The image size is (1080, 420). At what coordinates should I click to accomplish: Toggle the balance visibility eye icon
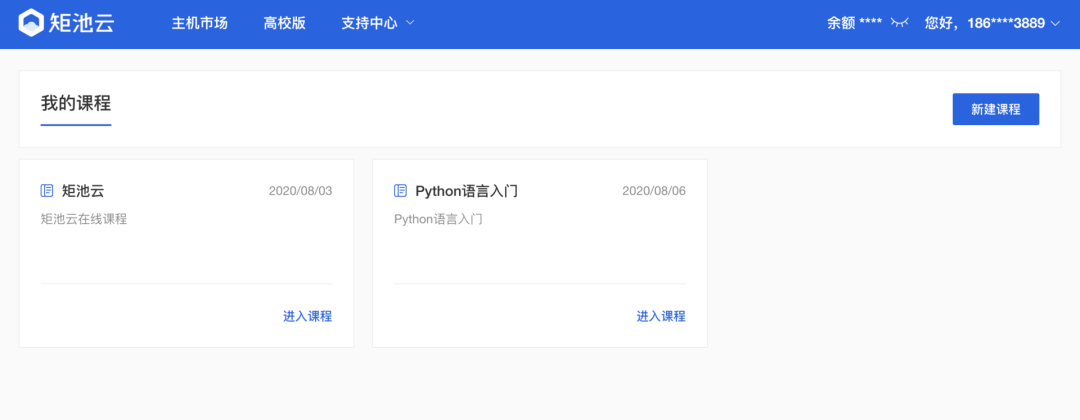click(x=900, y=23)
